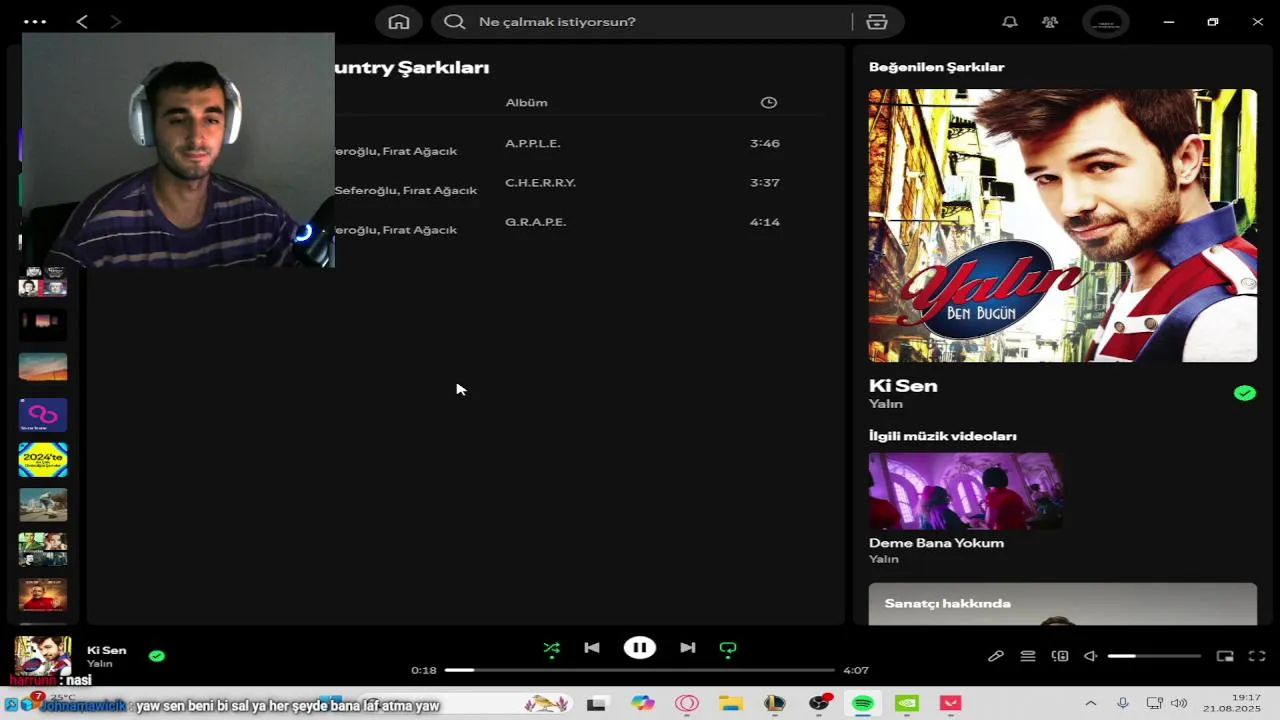
Task: Toggle the liked check in the bottom bar
Action: click(x=157, y=656)
